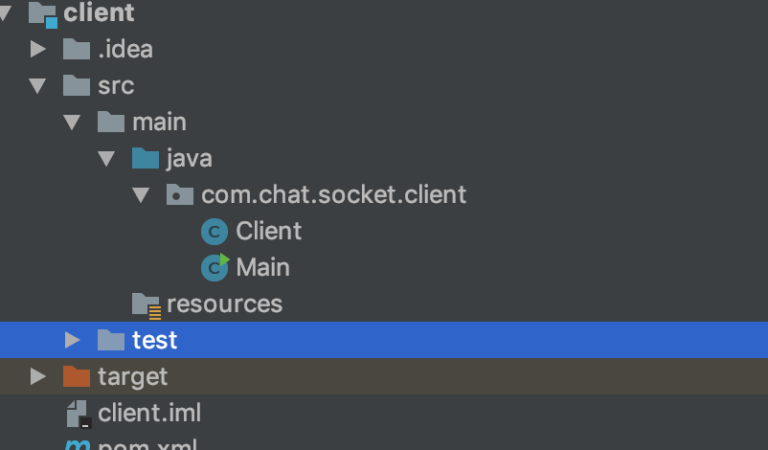Click the client module folder icon

[x=43, y=14]
